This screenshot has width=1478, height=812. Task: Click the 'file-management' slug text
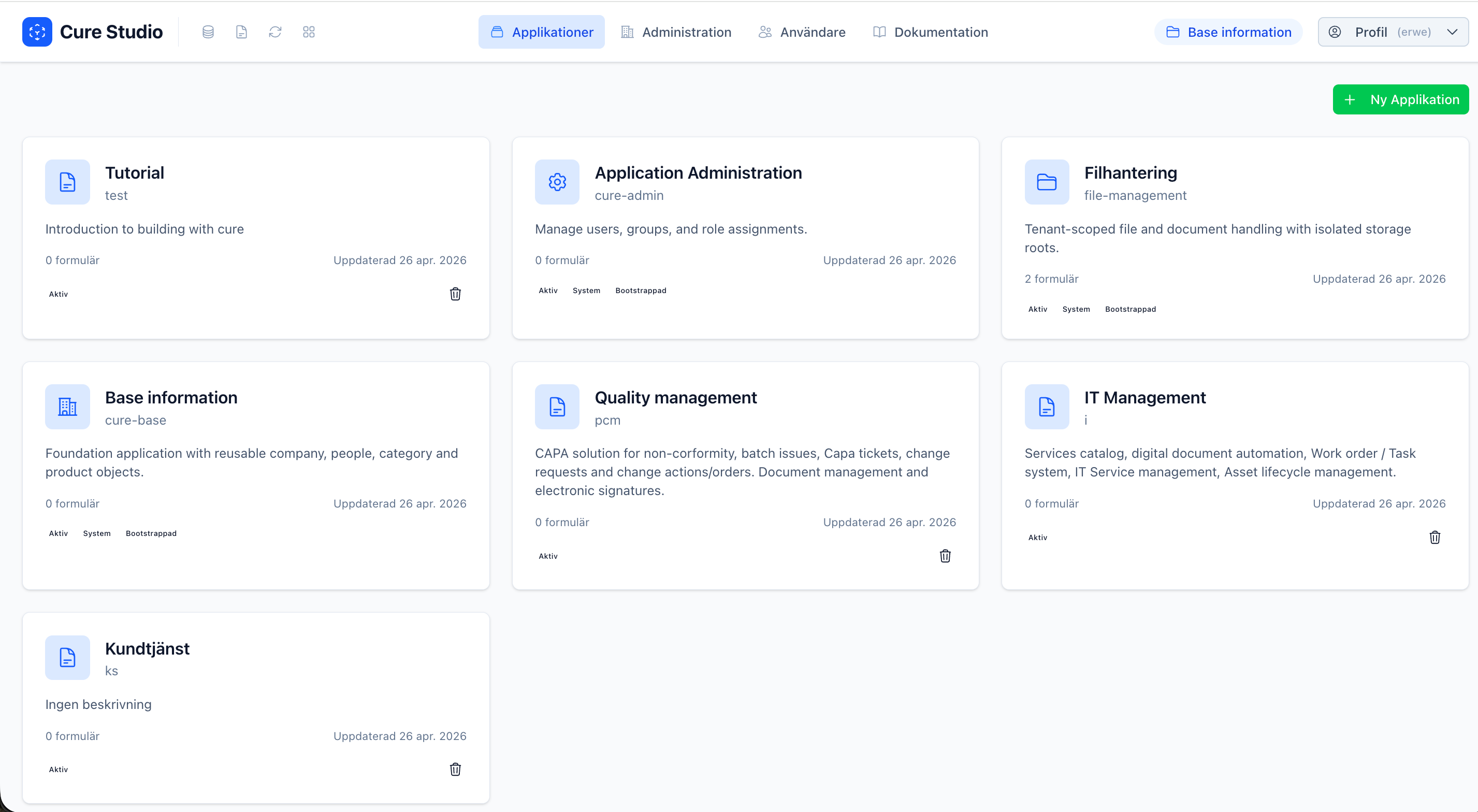click(x=1135, y=195)
